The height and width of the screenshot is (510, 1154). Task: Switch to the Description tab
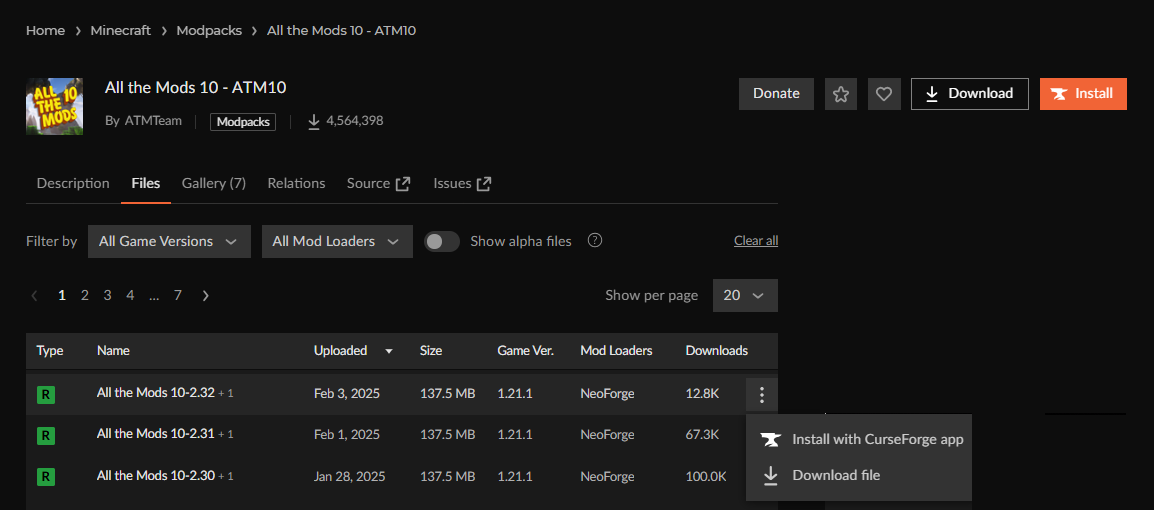(73, 184)
